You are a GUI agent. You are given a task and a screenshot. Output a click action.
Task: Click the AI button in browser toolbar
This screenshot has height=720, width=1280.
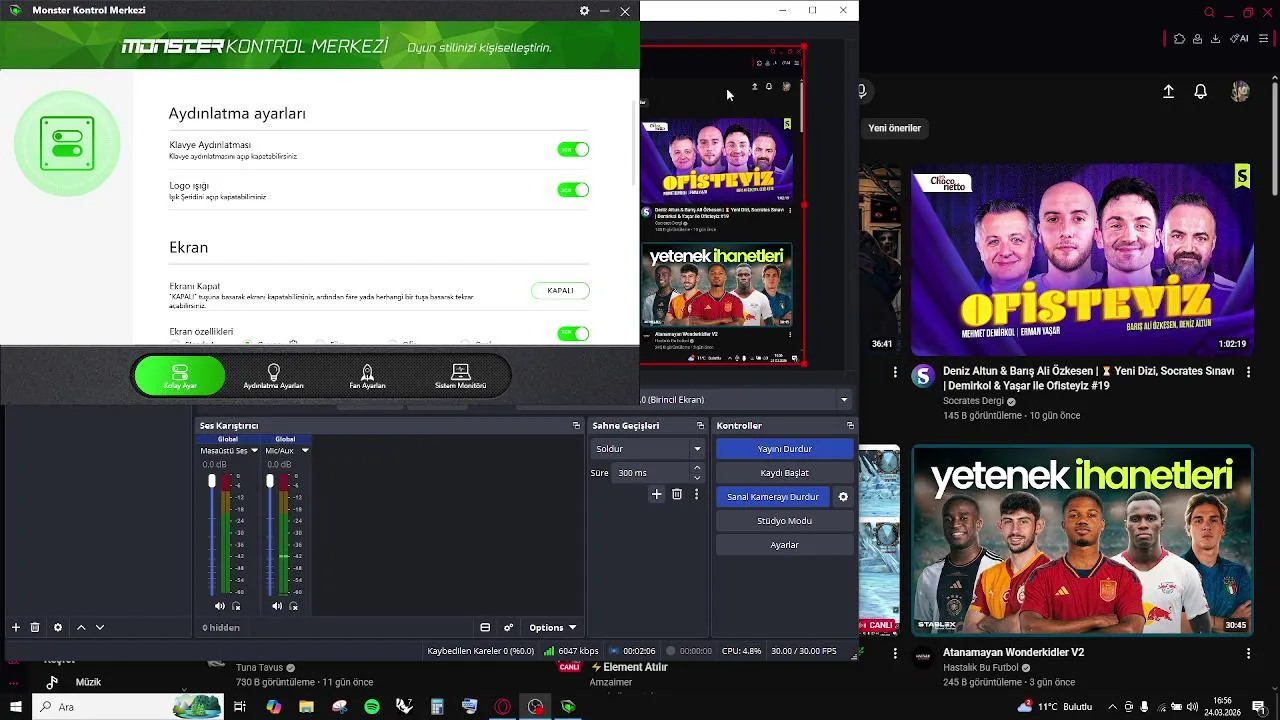(1240, 39)
